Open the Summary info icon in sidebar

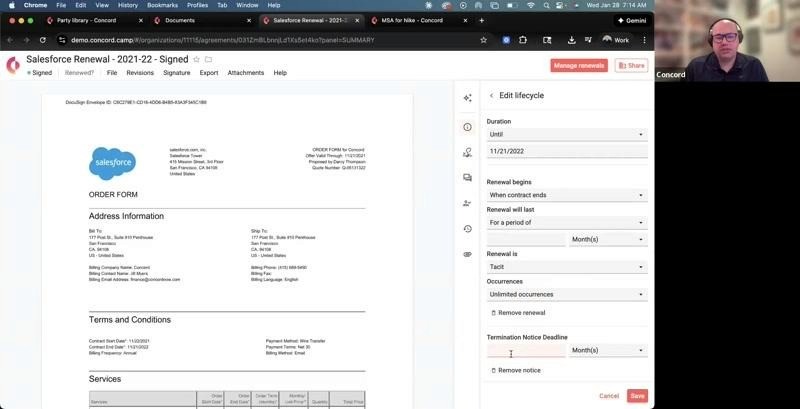[467, 127]
